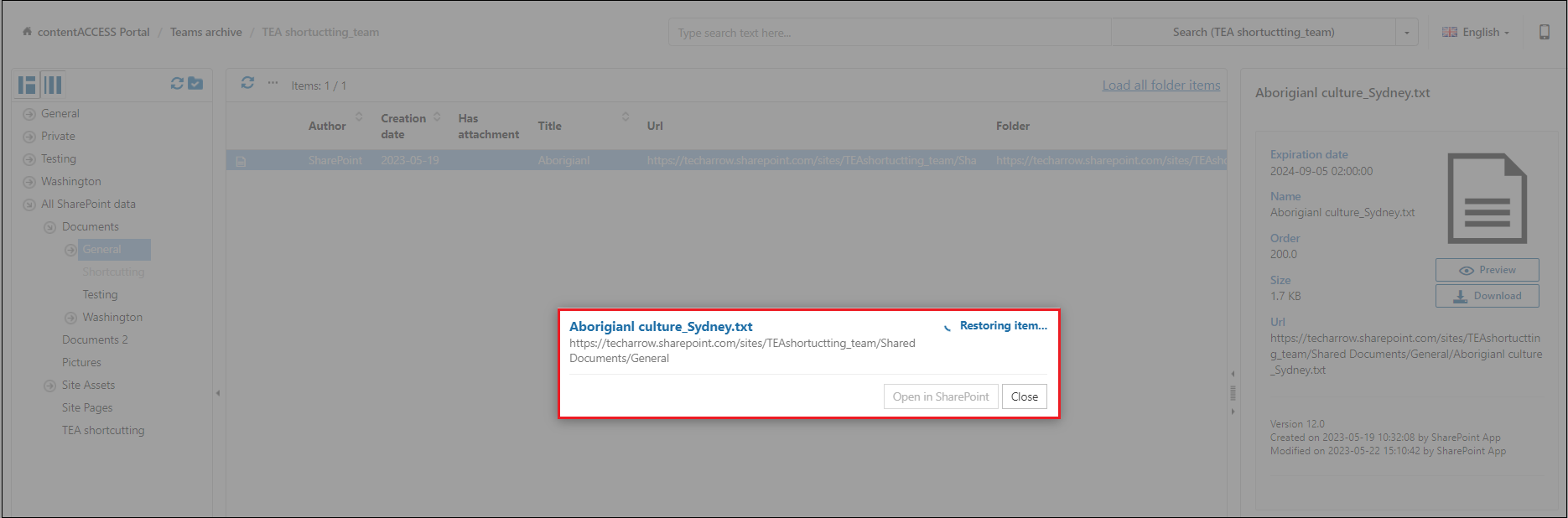This screenshot has width=1568, height=518.
Task: Close the restoring item dialog
Action: 1024,396
